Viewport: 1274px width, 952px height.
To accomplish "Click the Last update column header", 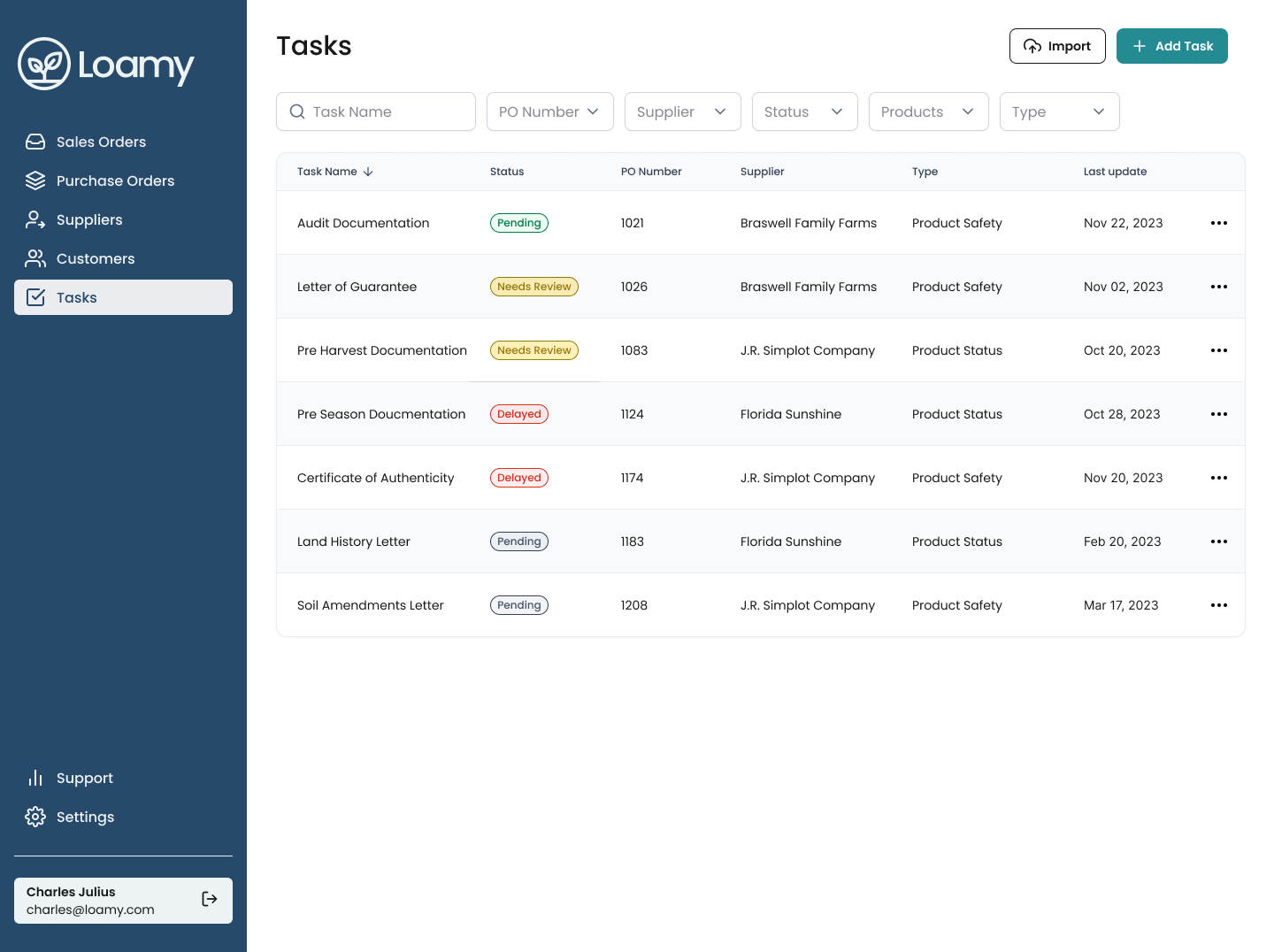I will [1115, 172].
